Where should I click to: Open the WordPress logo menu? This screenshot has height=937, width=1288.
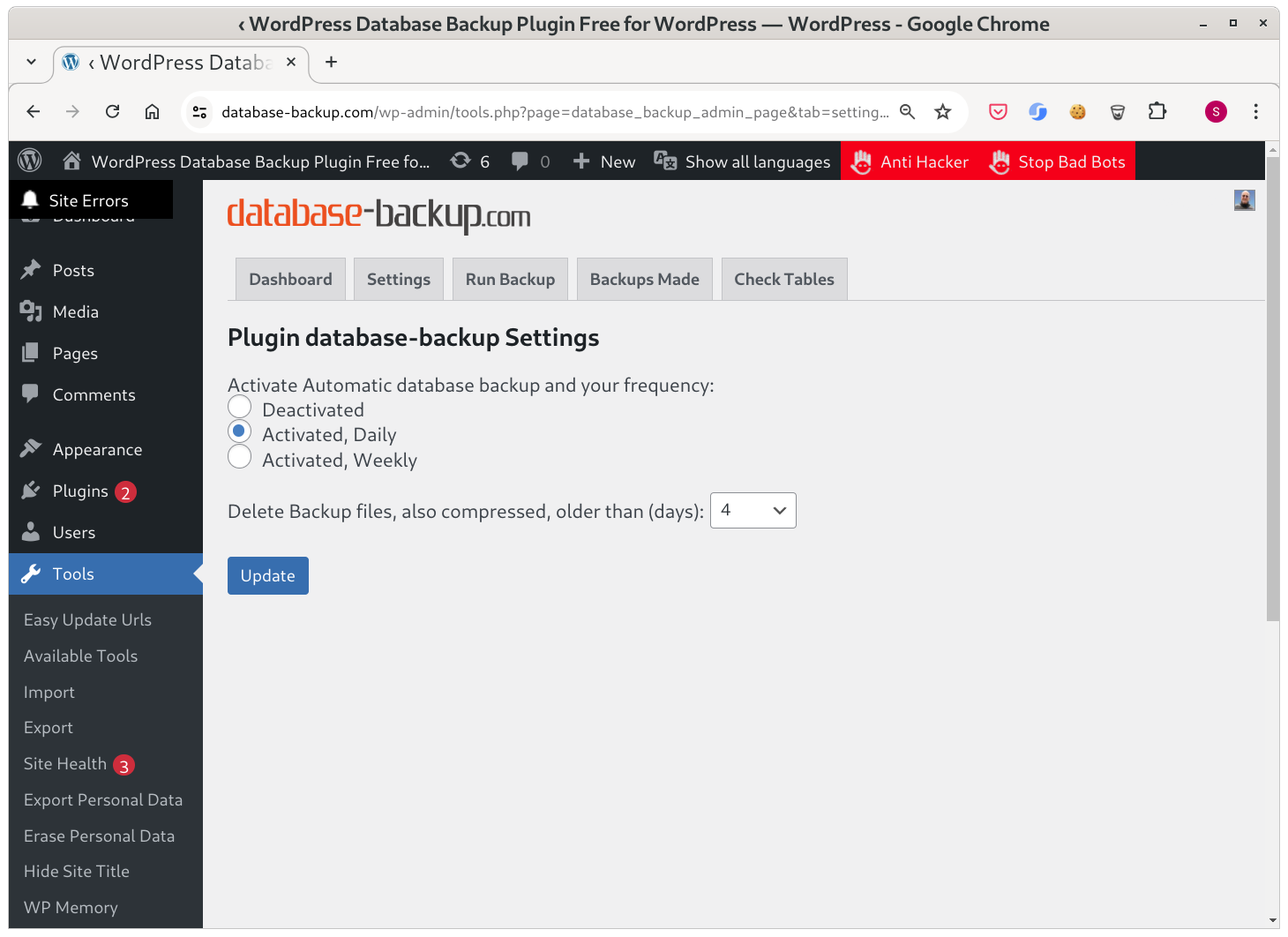point(30,161)
